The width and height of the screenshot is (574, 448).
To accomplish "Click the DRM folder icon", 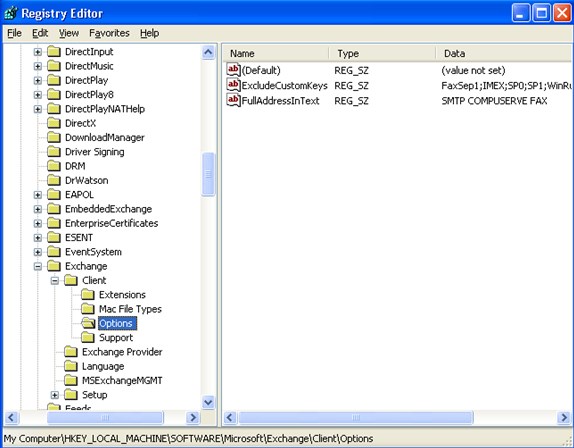I will click(x=54, y=166).
